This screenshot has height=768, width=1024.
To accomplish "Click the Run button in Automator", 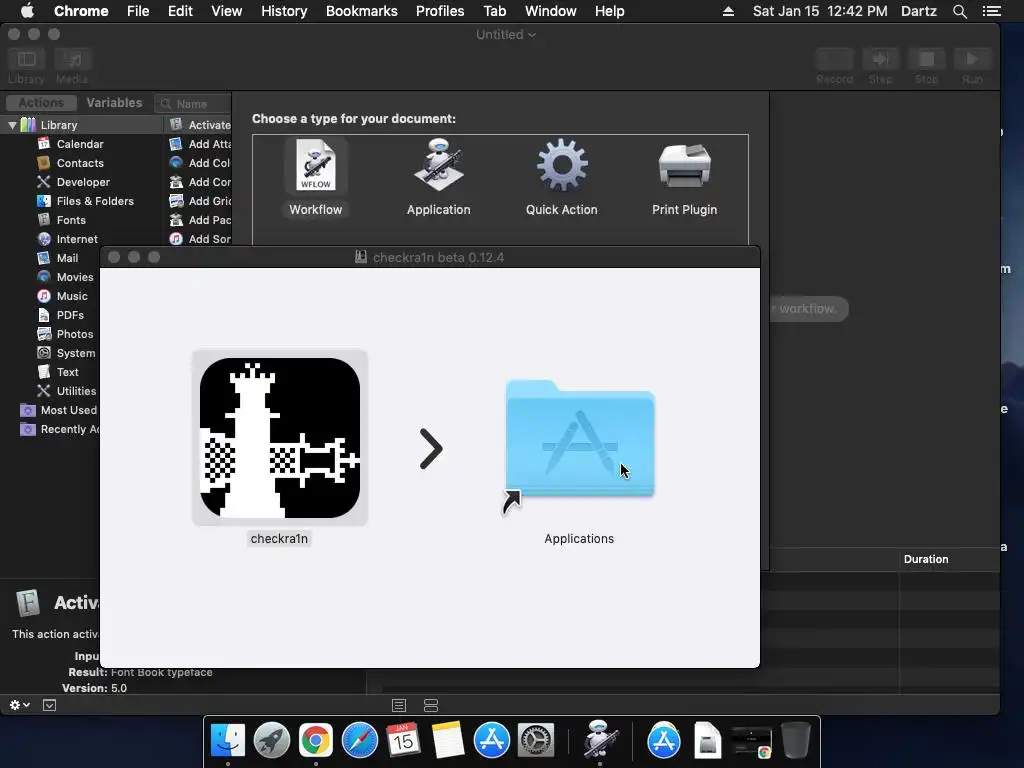I will [x=972, y=67].
